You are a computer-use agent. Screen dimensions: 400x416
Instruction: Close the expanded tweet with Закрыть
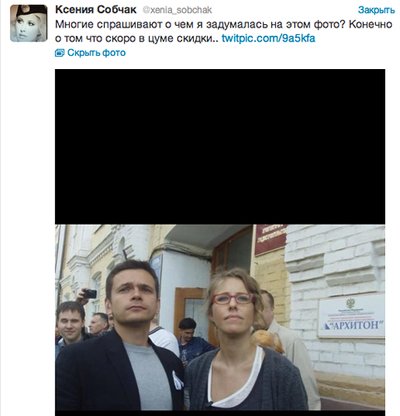(x=376, y=10)
